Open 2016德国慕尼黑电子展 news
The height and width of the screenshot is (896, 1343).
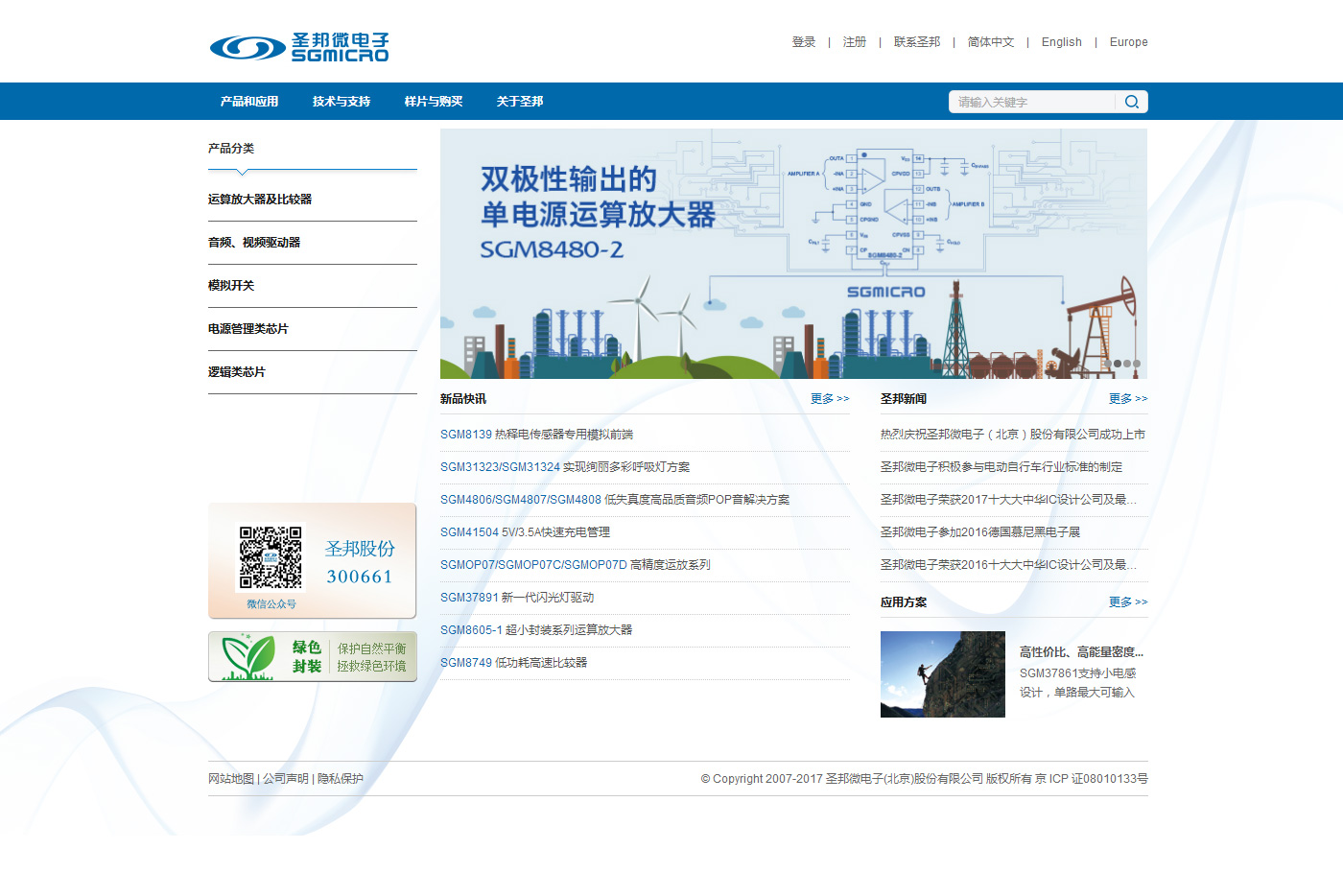pyautogui.click(x=980, y=532)
